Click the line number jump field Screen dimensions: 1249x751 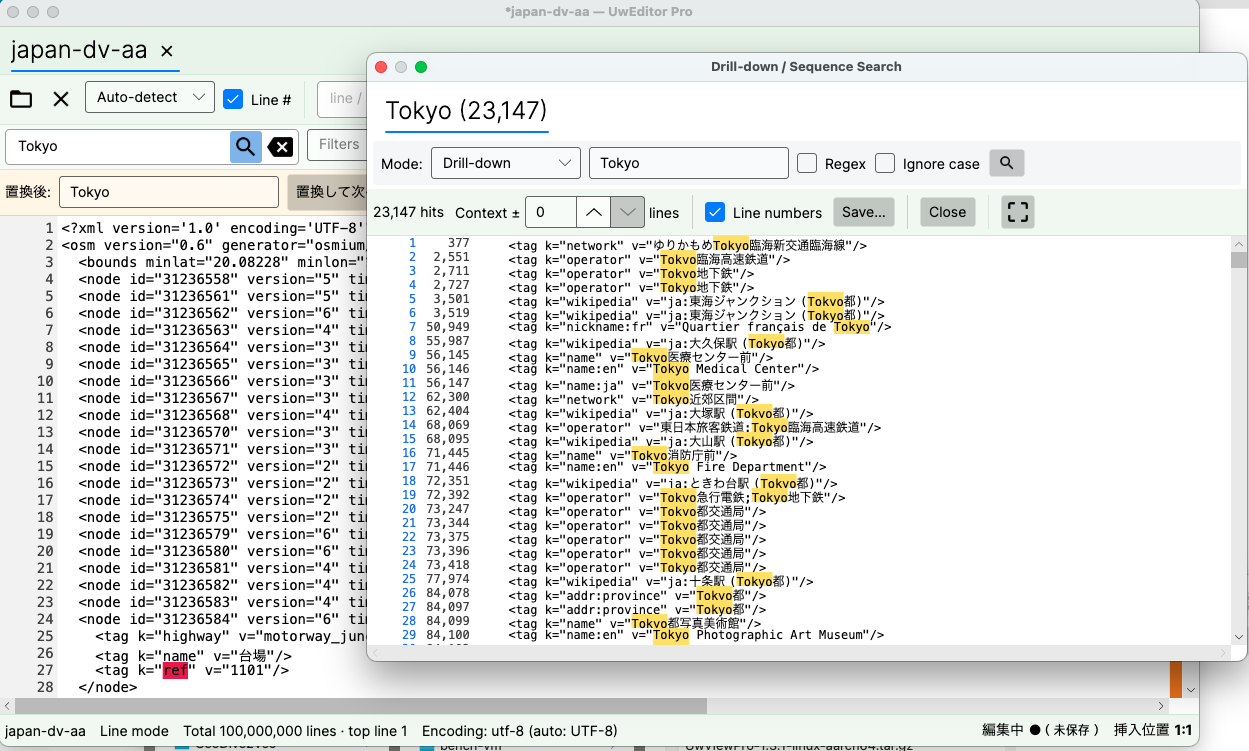click(343, 98)
